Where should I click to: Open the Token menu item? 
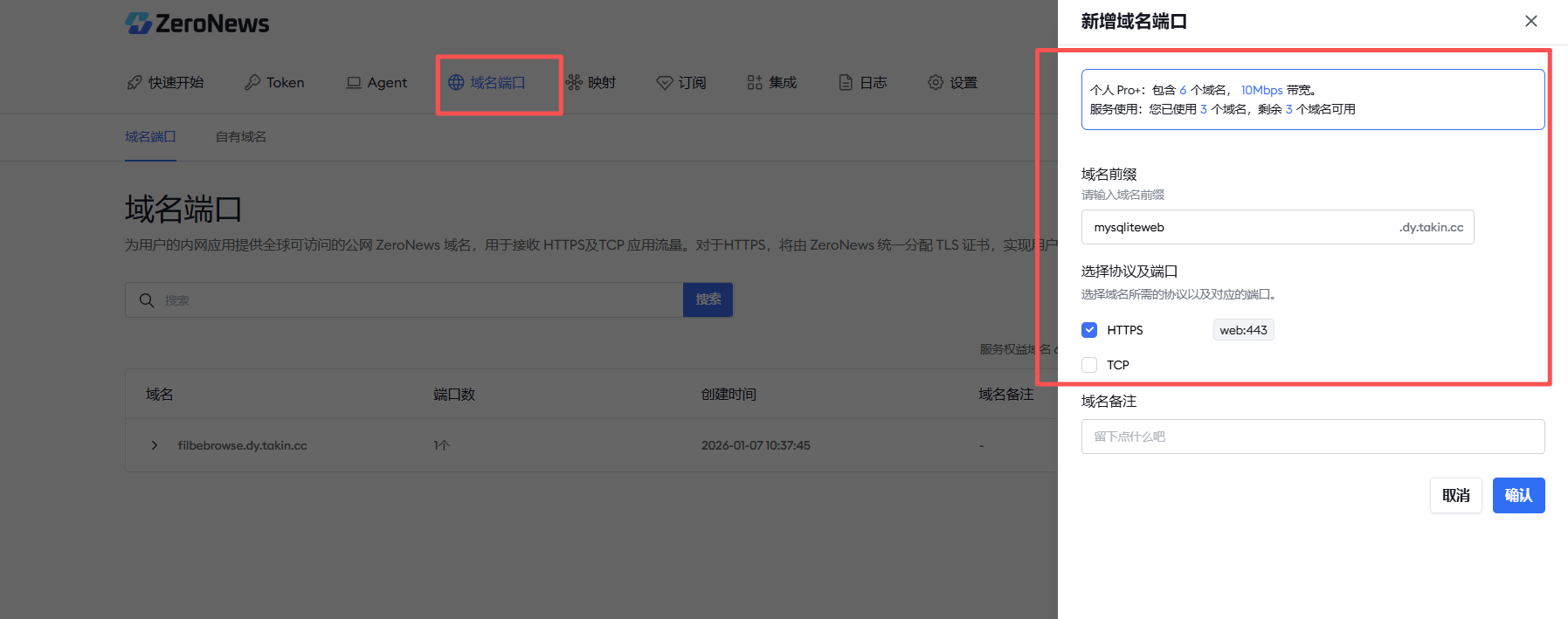coord(274,82)
